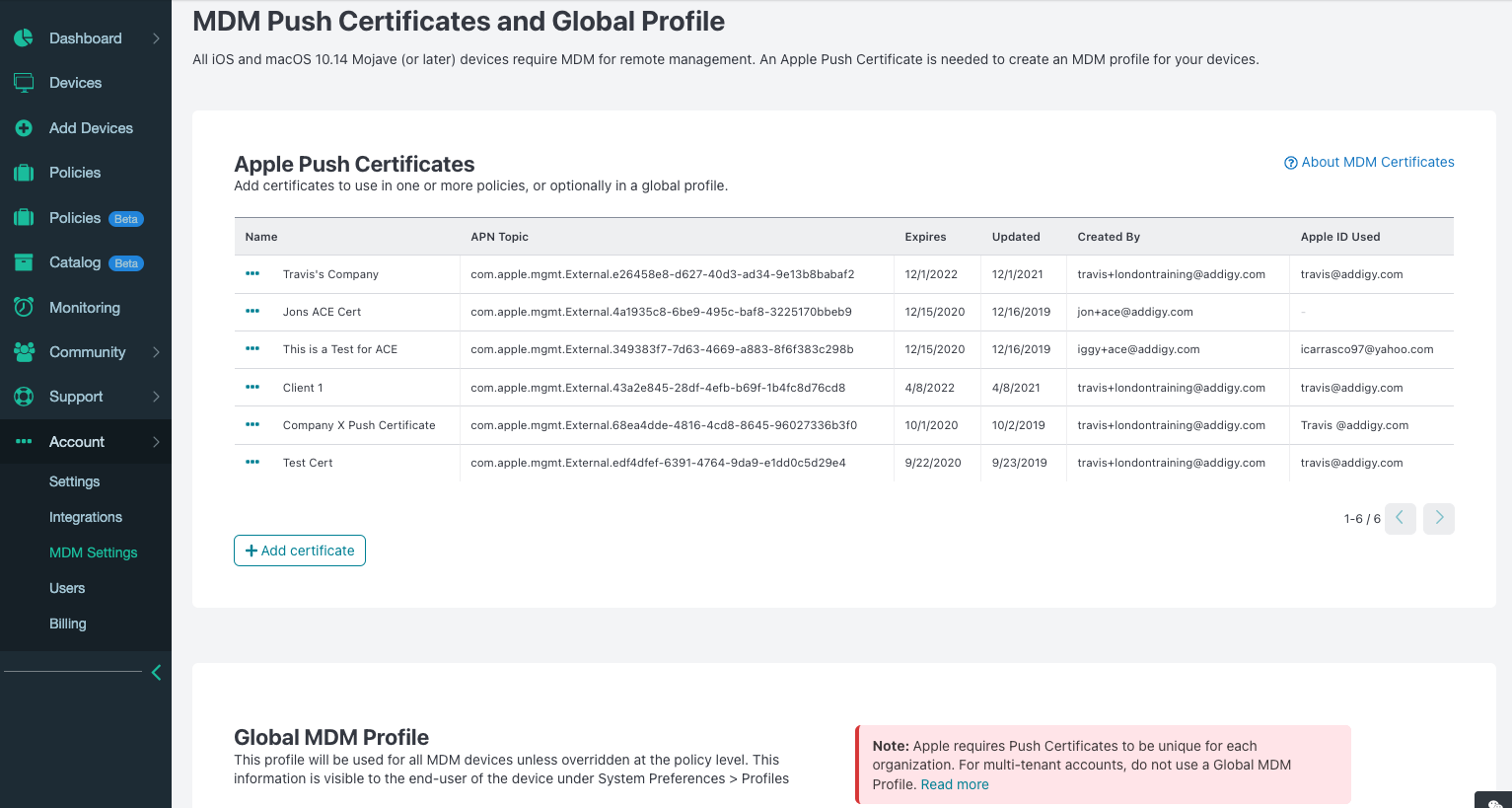Open the Integrations account page
The width and height of the screenshot is (1512, 808).
86,517
